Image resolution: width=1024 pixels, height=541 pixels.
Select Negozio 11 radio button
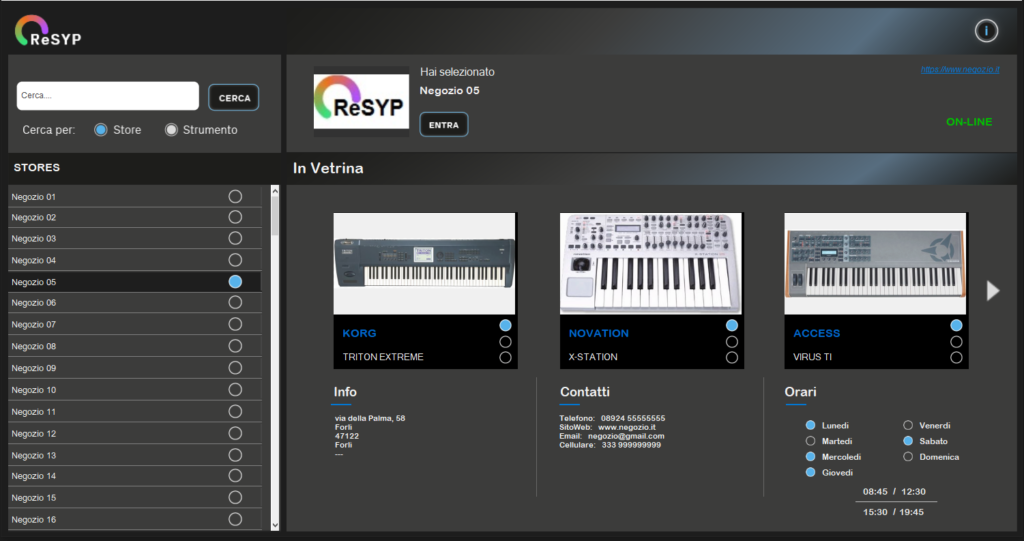coord(235,411)
